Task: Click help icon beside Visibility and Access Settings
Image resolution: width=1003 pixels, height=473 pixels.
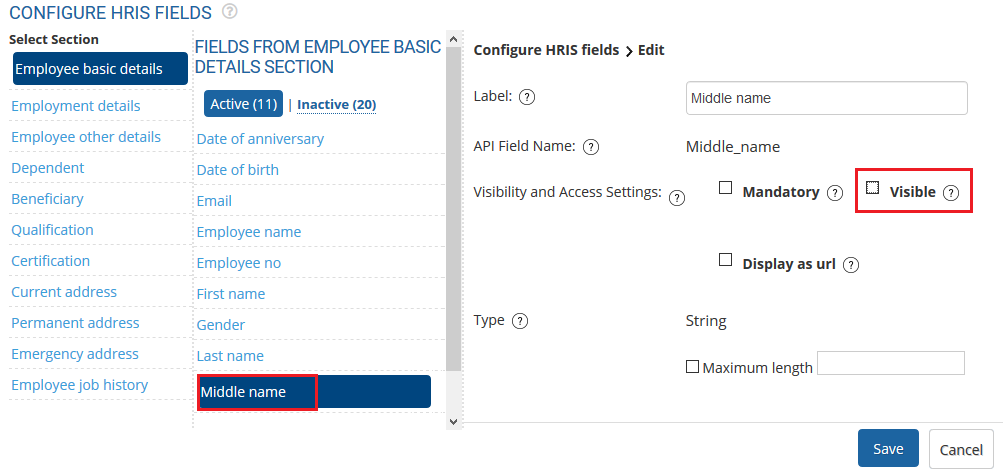Action: 677,198
